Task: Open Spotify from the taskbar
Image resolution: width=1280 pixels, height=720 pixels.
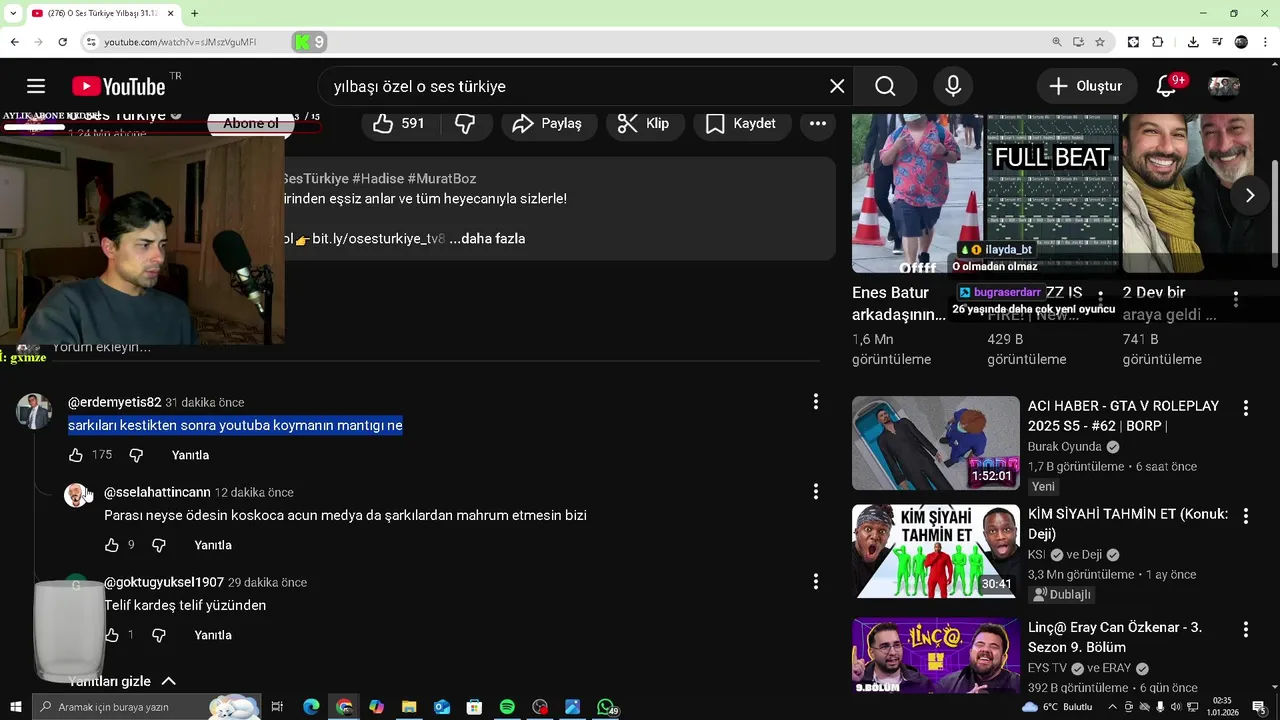Action: pos(507,707)
